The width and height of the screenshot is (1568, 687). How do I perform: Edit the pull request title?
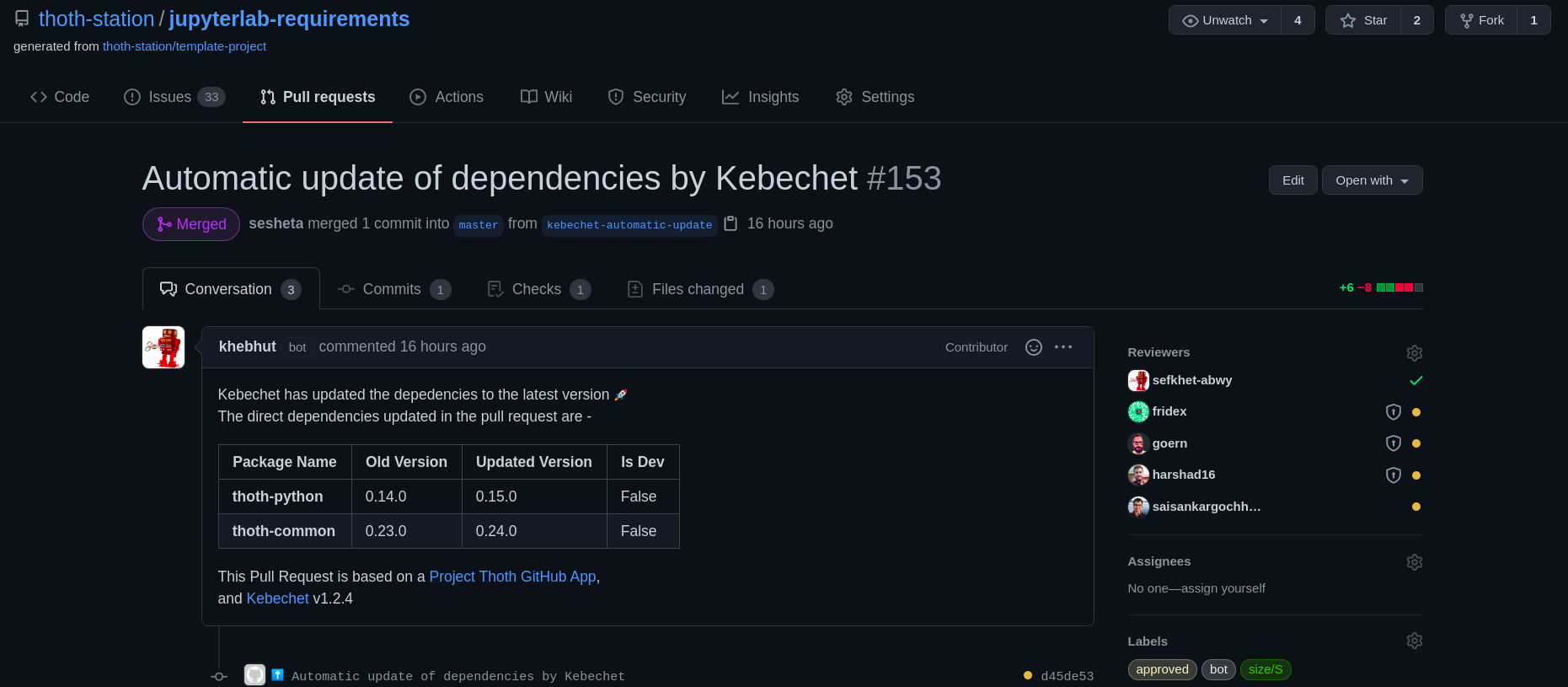(x=1292, y=180)
